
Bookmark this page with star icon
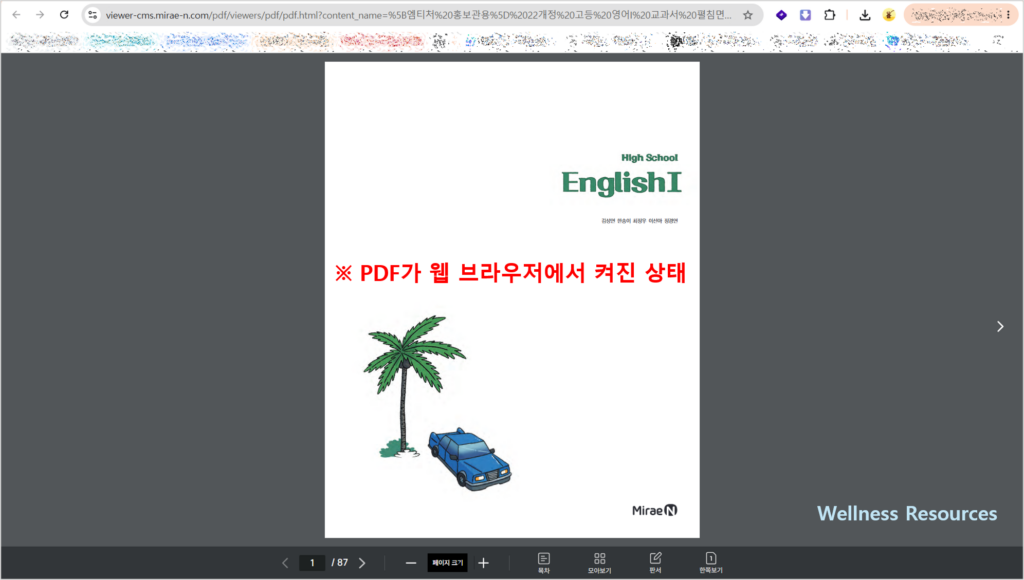748,14
